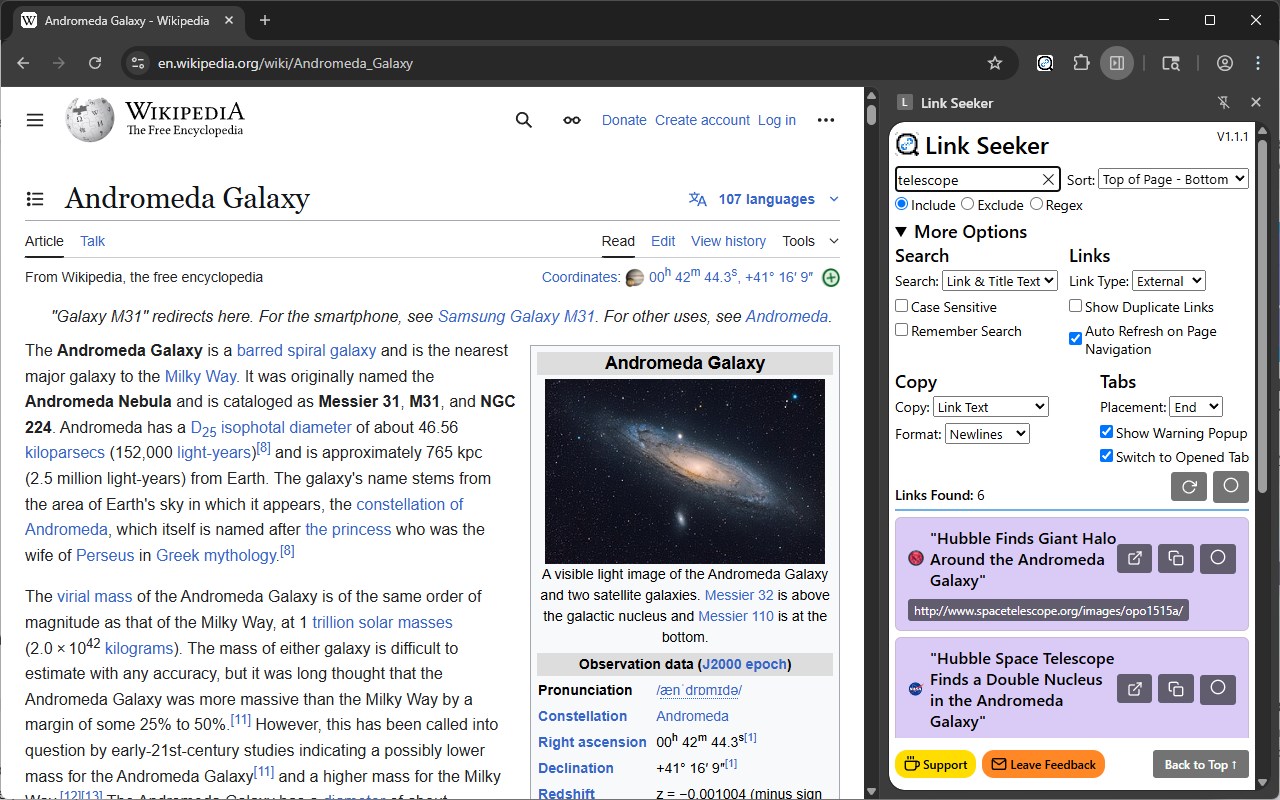Open the Wikipedia personal tools ellipsis menu
The image size is (1280, 800).
click(x=826, y=120)
